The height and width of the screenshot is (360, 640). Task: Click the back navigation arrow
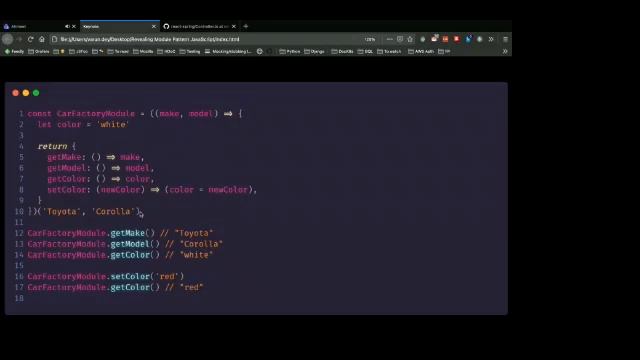click(x=7, y=39)
